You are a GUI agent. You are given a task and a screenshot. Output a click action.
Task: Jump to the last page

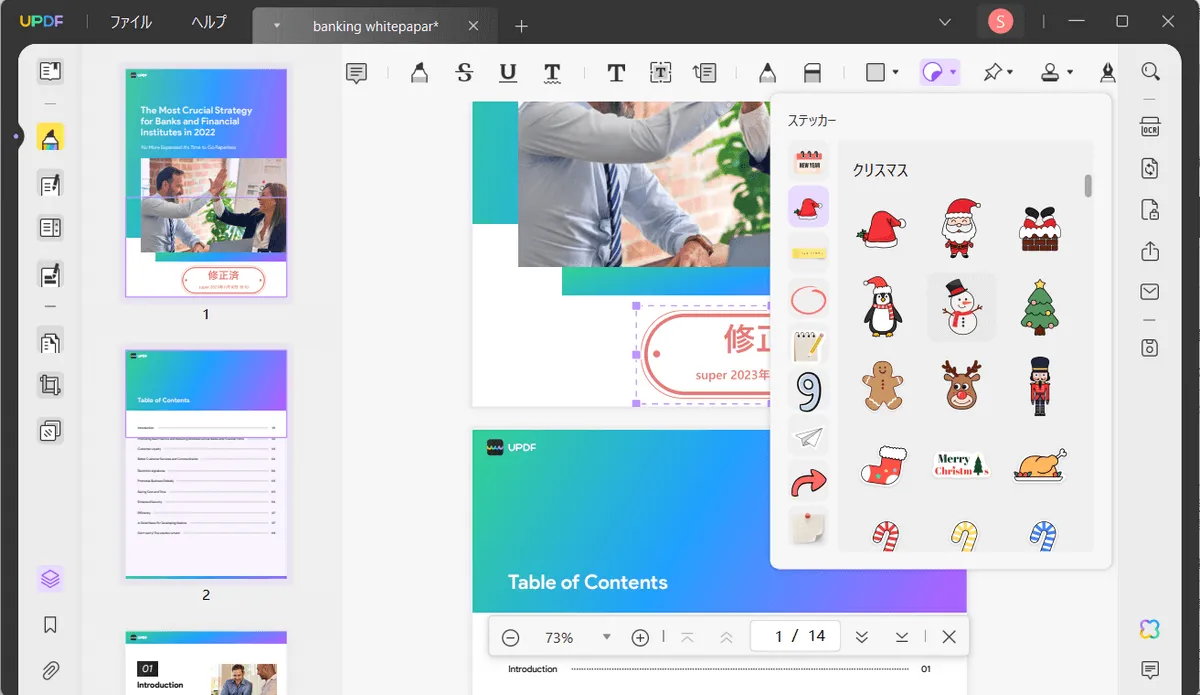point(902,637)
